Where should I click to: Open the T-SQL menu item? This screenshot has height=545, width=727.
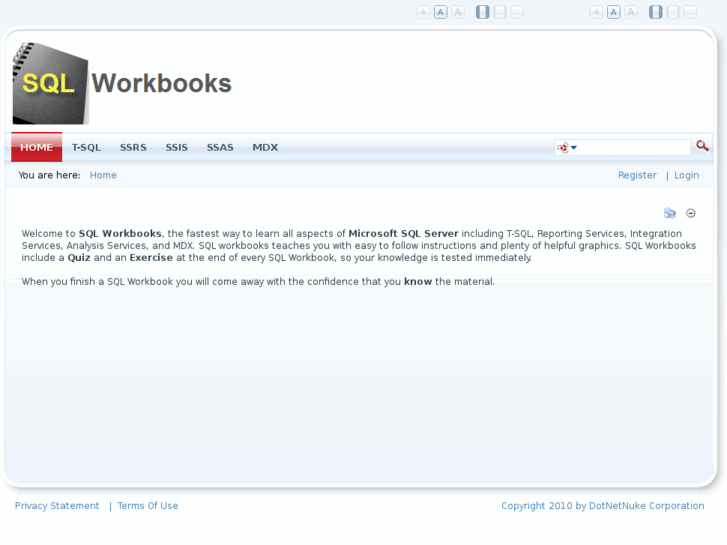click(x=86, y=147)
